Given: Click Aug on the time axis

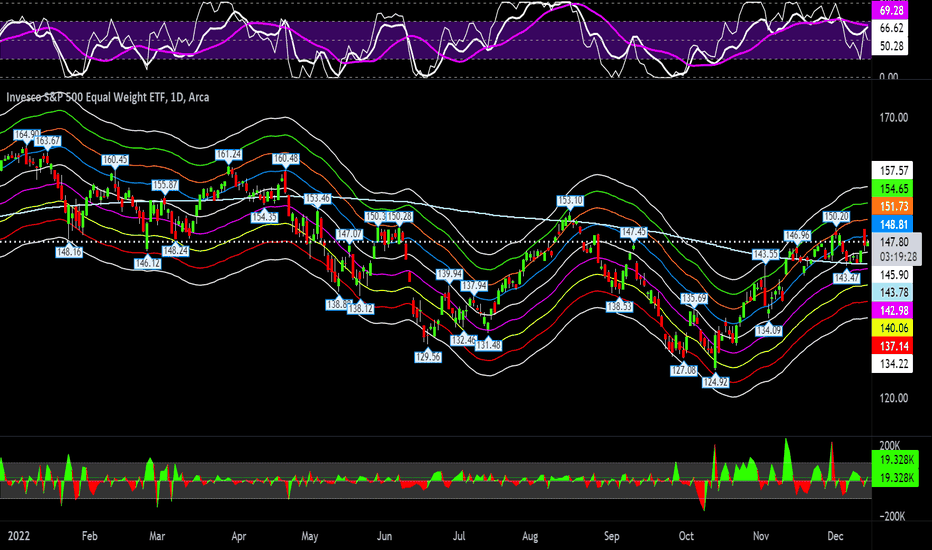Looking at the screenshot, I should coord(530,536).
